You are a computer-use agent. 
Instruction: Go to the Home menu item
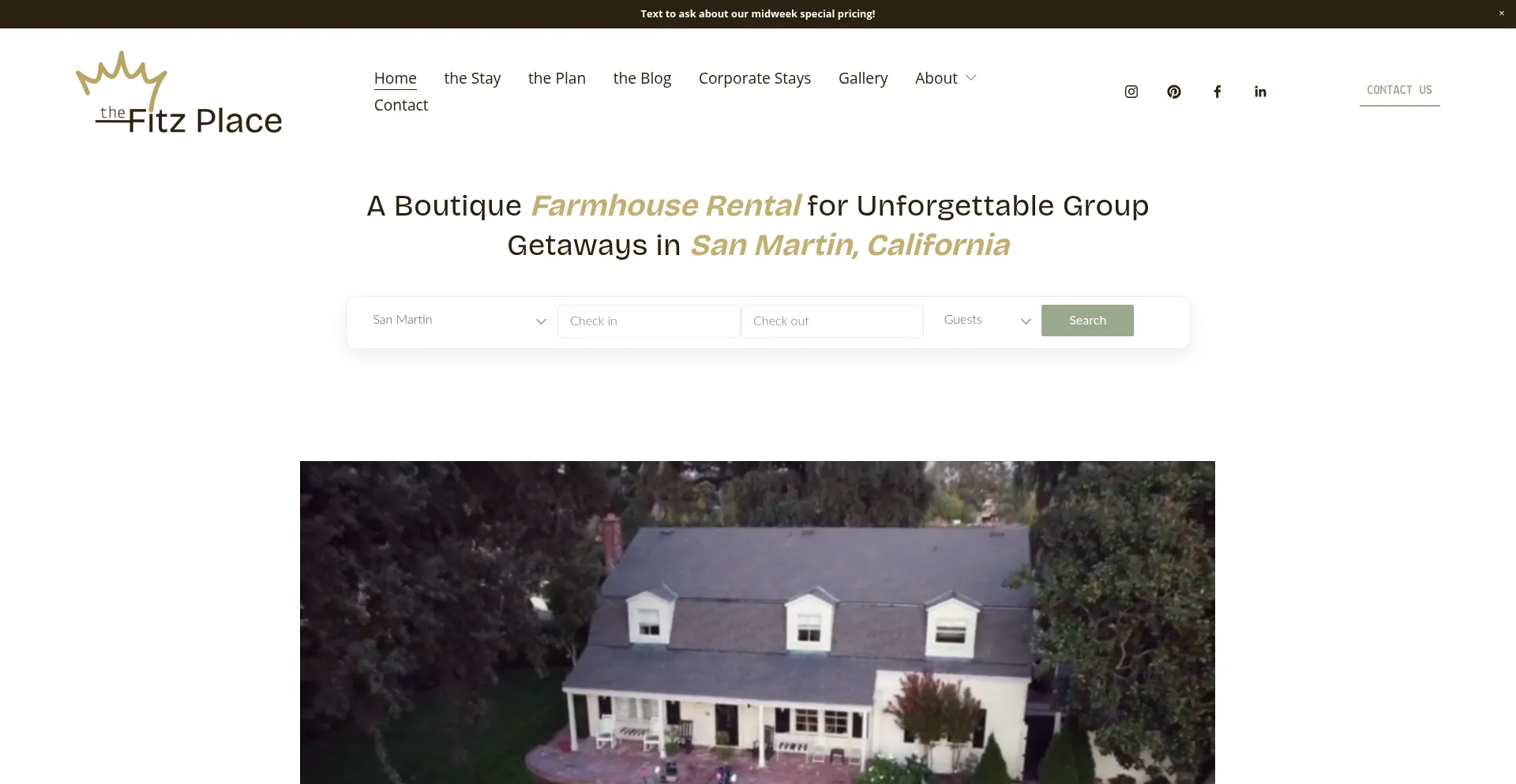pos(395,78)
